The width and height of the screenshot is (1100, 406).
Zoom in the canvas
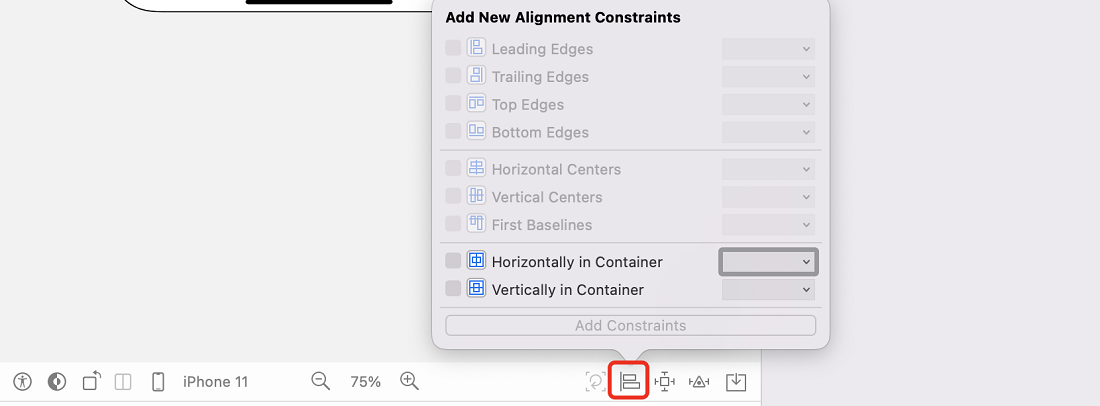pos(409,381)
